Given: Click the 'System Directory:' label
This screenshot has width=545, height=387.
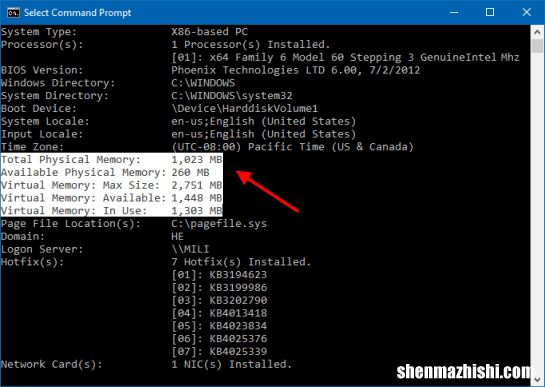Looking at the screenshot, I should point(55,96).
